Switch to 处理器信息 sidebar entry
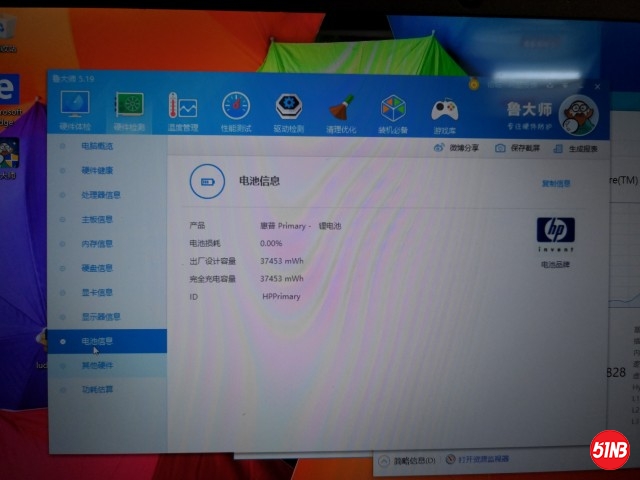The height and width of the screenshot is (480, 640). click(100, 195)
